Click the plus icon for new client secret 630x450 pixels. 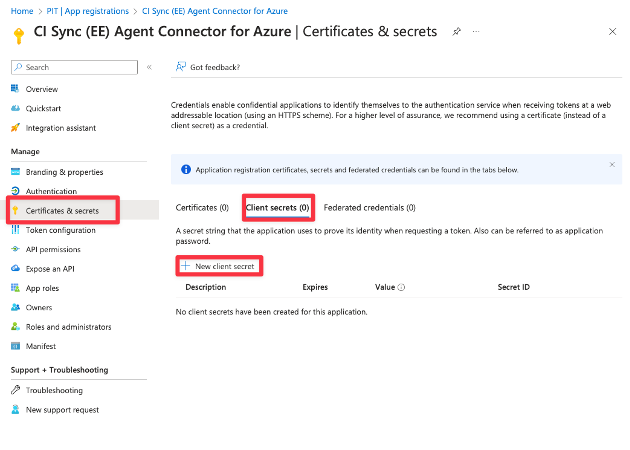click(x=185, y=266)
